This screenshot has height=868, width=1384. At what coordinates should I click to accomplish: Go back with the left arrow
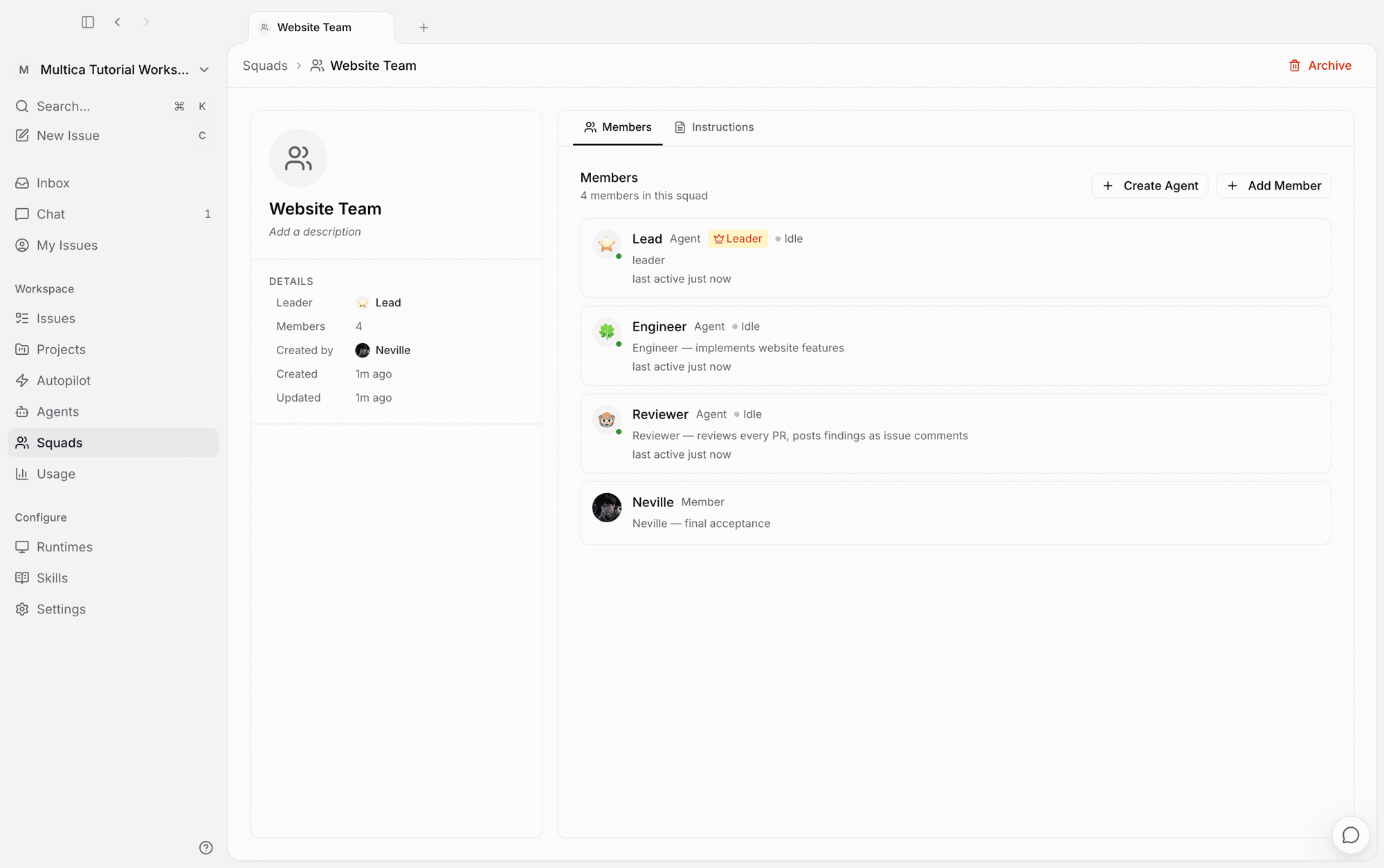[x=118, y=22]
